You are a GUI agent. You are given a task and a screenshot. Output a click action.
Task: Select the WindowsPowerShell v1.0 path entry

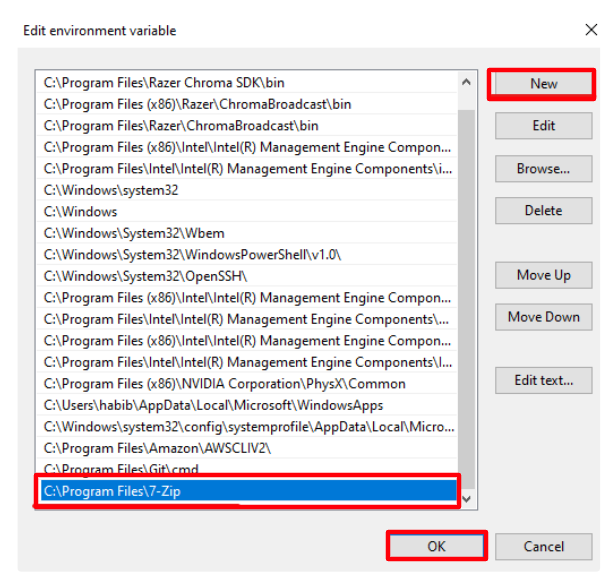192,254
